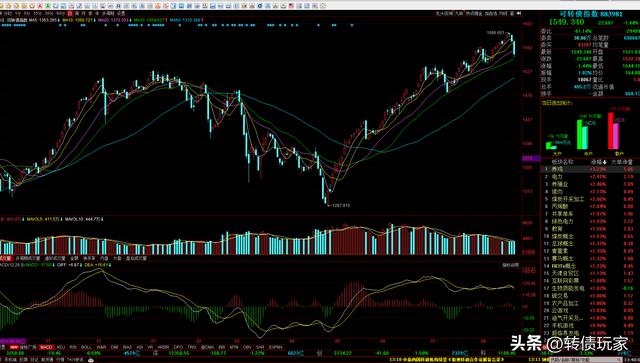Select the 电力 sector row
The height and width of the screenshot is (363, 640).
tap(590, 177)
